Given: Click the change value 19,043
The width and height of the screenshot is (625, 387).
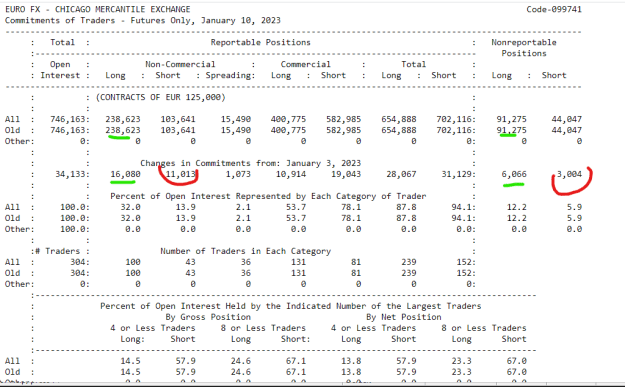Looking at the screenshot, I should point(346,174).
